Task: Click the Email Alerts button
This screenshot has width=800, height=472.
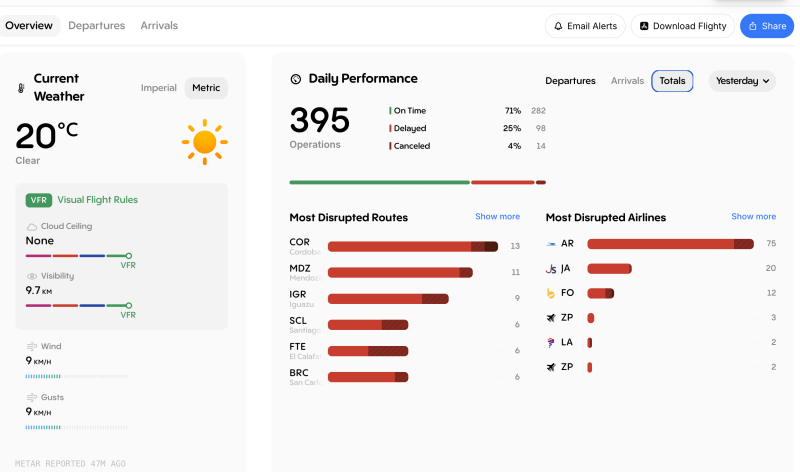Action: pyautogui.click(x=585, y=26)
